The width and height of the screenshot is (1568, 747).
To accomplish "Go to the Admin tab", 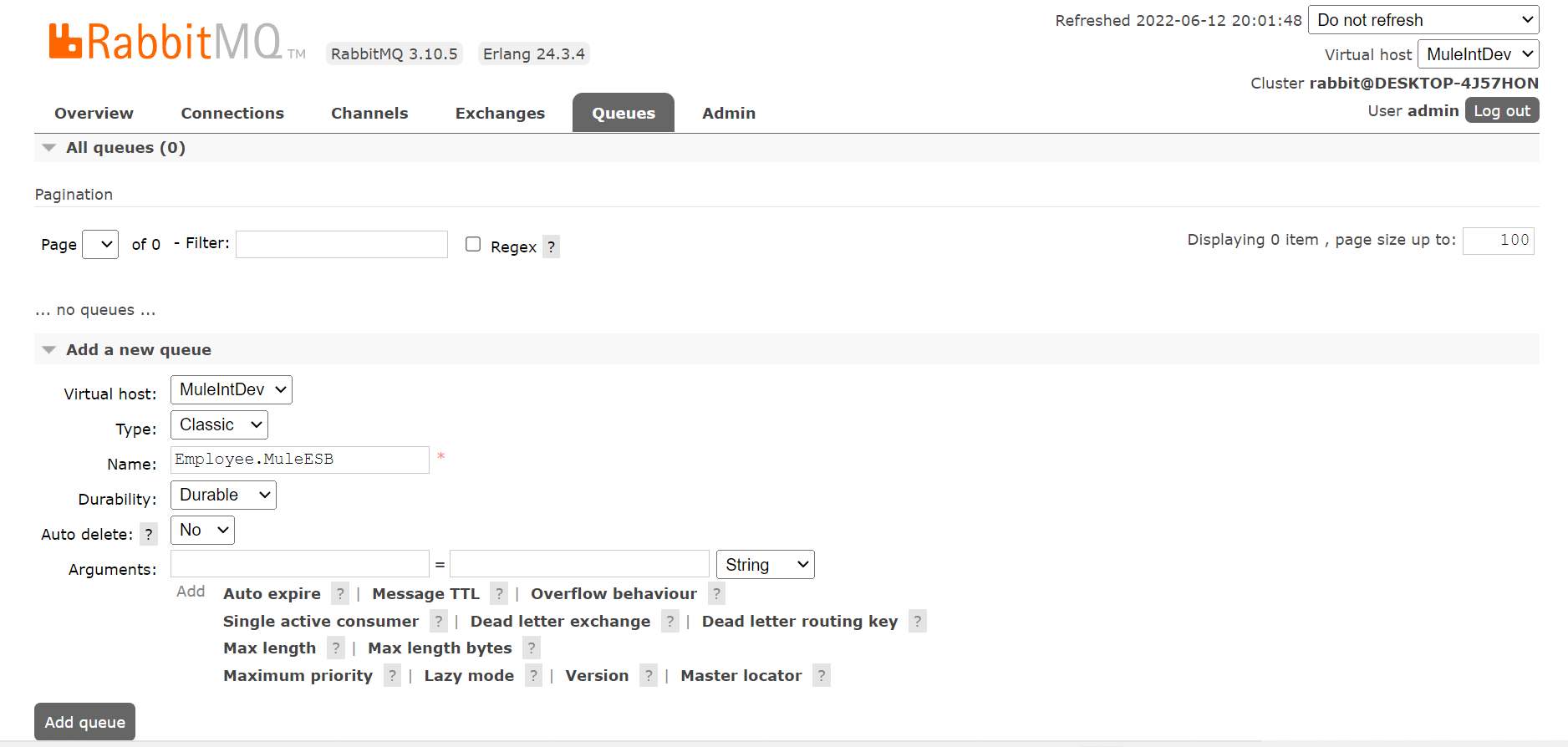I will point(729,113).
